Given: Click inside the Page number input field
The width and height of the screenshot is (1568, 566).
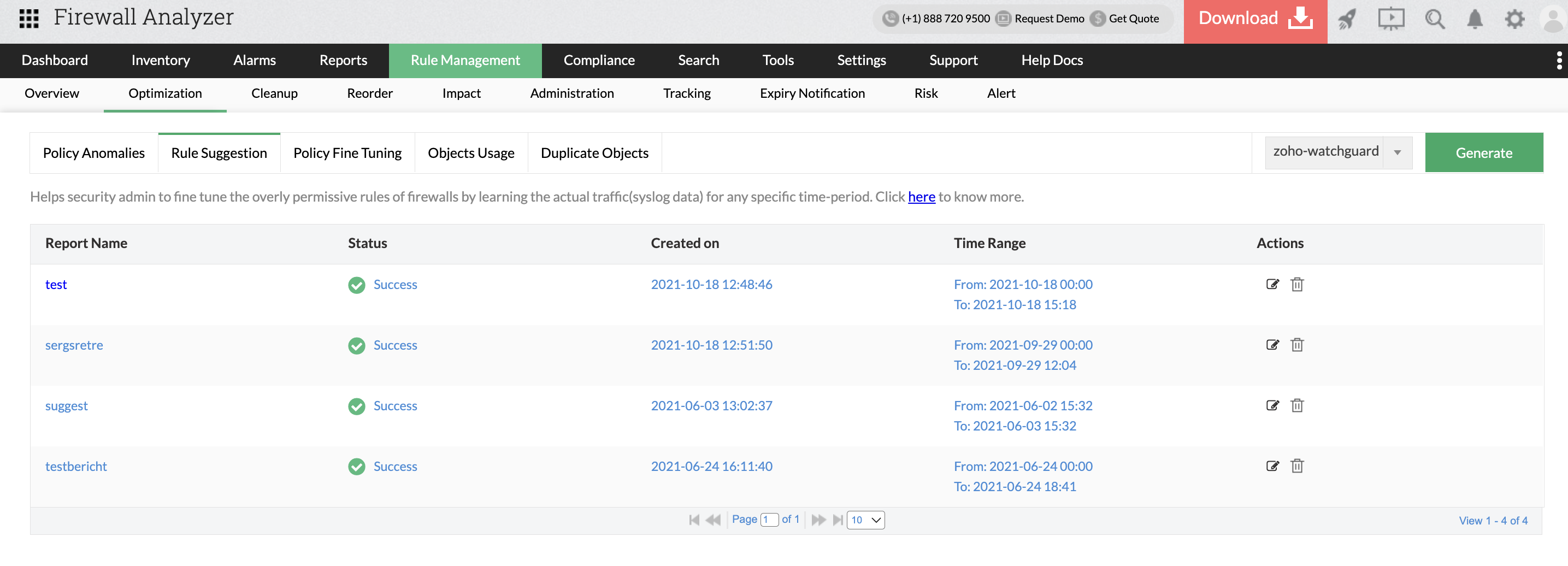Looking at the screenshot, I should point(769,520).
